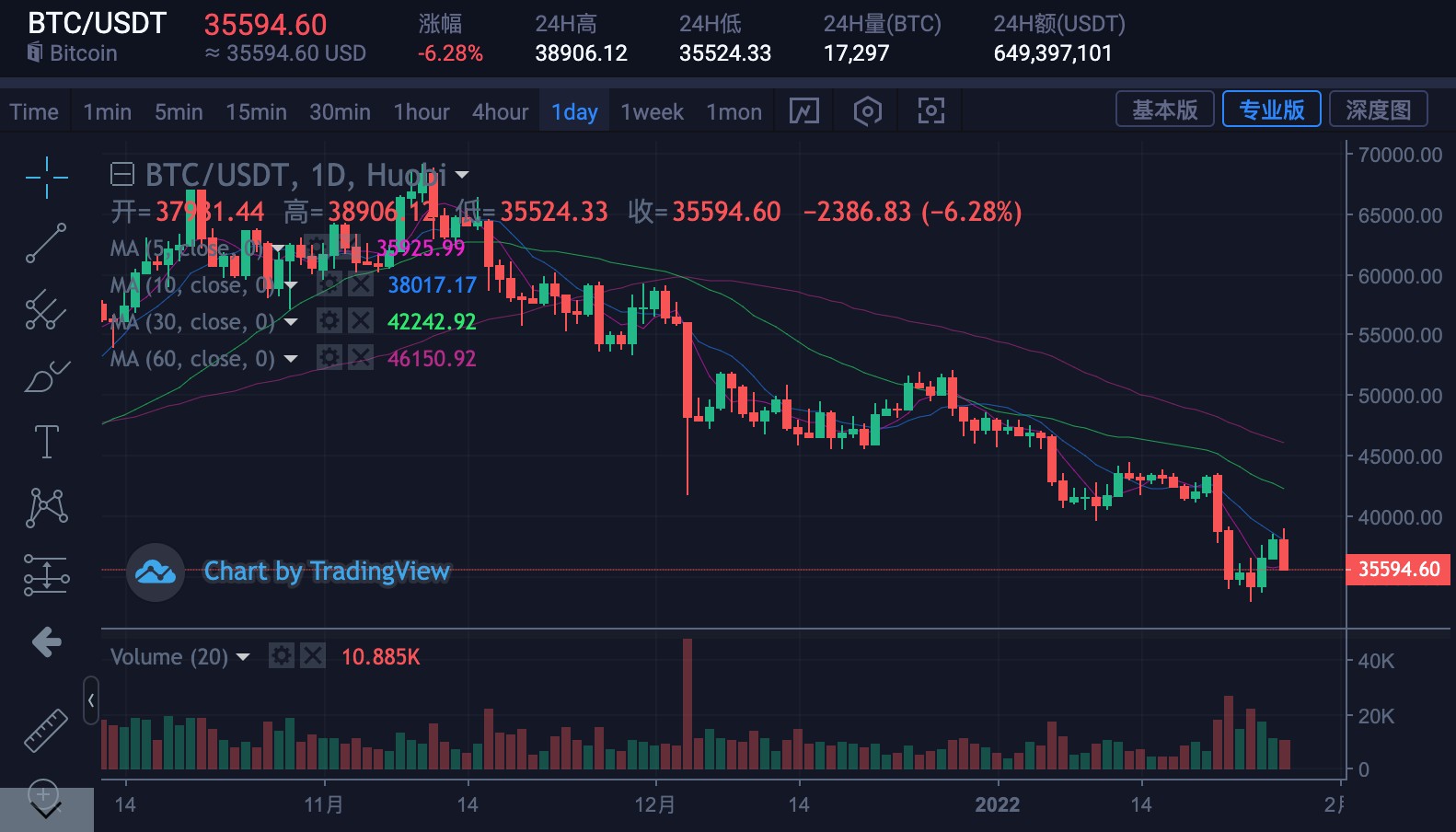Image resolution: width=1456 pixels, height=832 pixels.
Task: Choose the pitchfork drawing tool
Action: (46, 310)
